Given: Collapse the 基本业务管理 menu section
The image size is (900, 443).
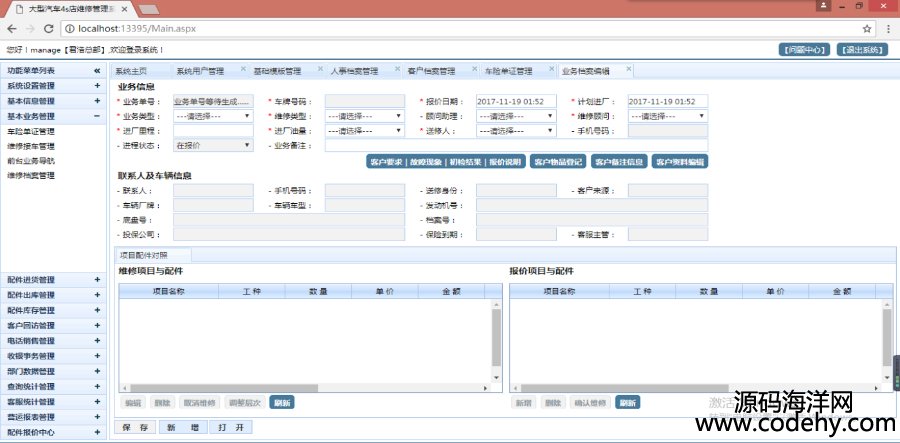Looking at the screenshot, I should tap(97, 116).
